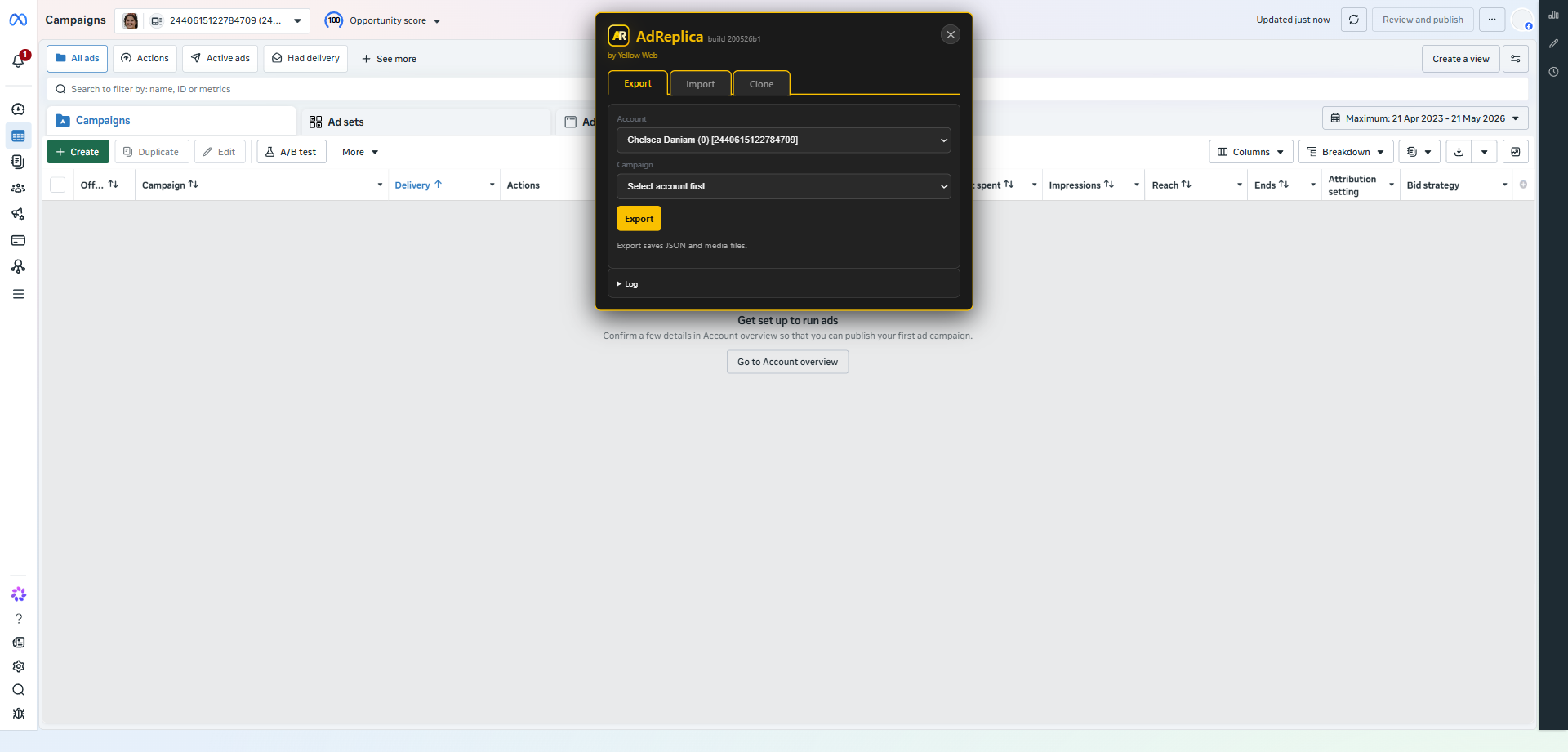Open the Columns dropdown

coord(1251,152)
